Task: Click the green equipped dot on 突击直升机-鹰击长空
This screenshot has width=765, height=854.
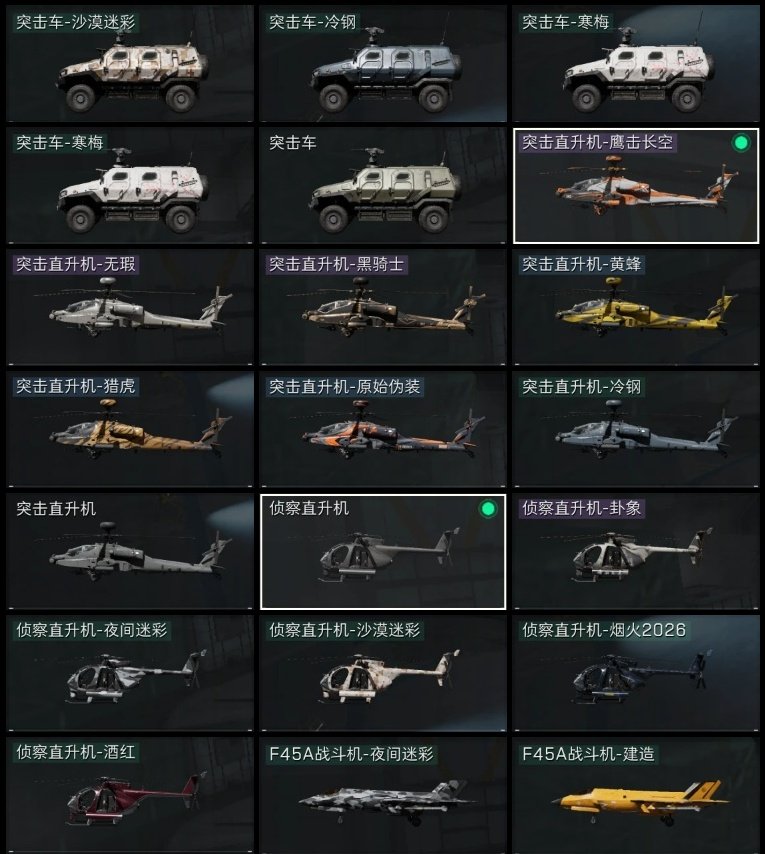Action: [740, 143]
